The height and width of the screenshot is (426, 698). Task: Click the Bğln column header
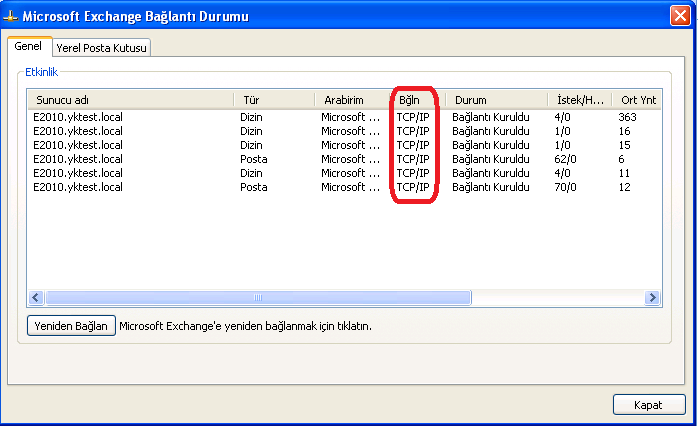click(x=414, y=100)
